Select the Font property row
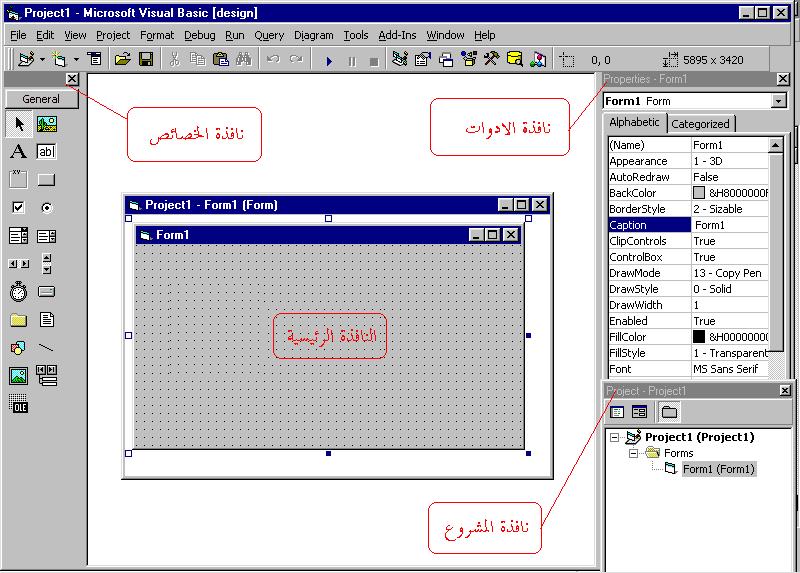800x573 pixels. coord(688,369)
